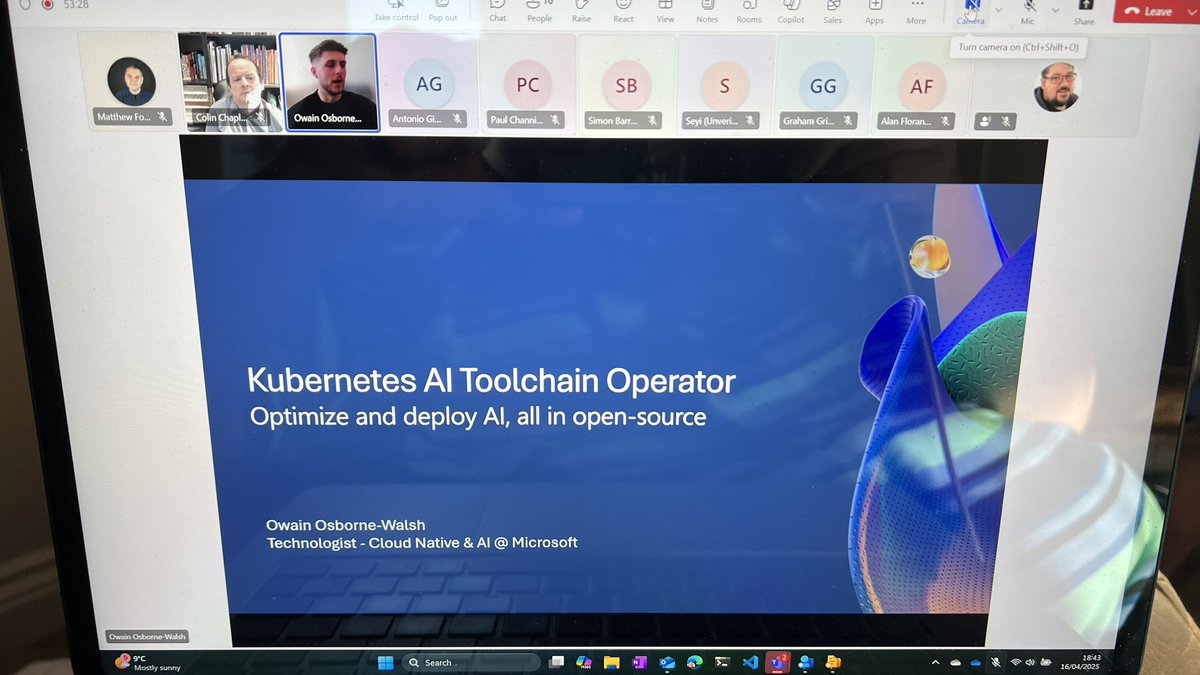Select Antonio Gi... AG participant tile

(428, 85)
